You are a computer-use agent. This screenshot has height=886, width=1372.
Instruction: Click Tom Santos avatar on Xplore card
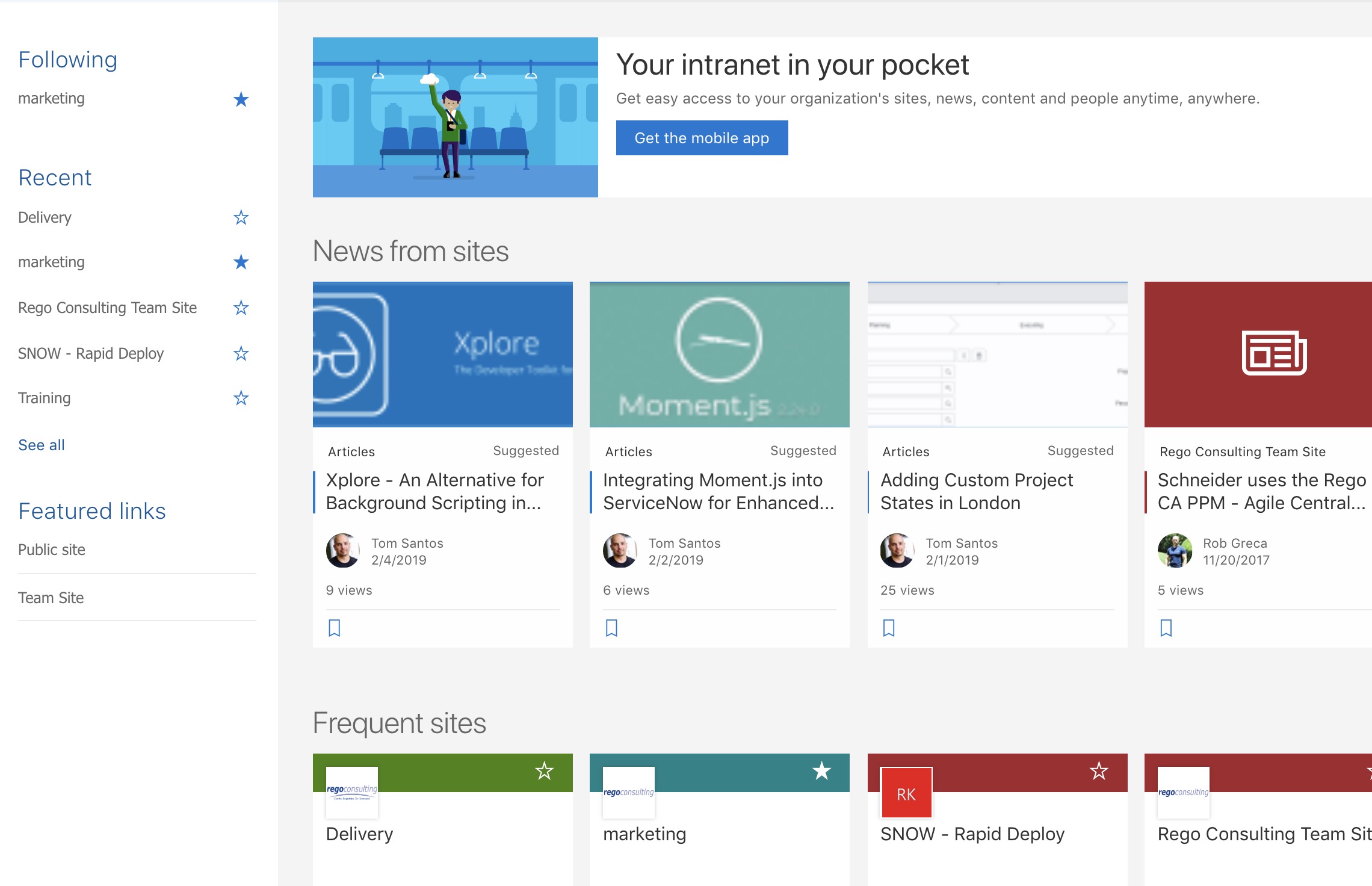pyautogui.click(x=343, y=551)
